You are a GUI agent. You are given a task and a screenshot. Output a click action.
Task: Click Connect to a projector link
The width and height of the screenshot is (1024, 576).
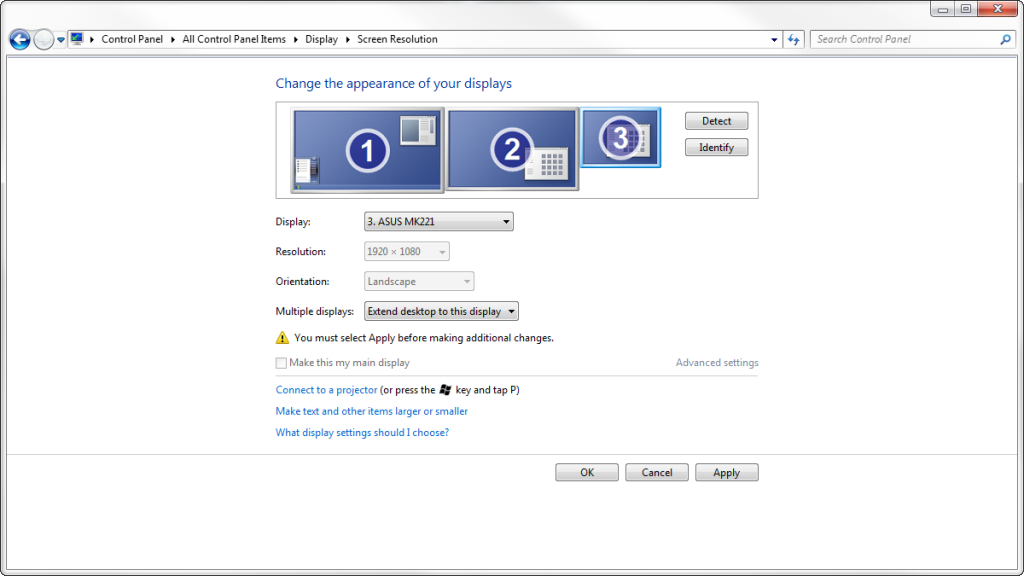(x=327, y=390)
